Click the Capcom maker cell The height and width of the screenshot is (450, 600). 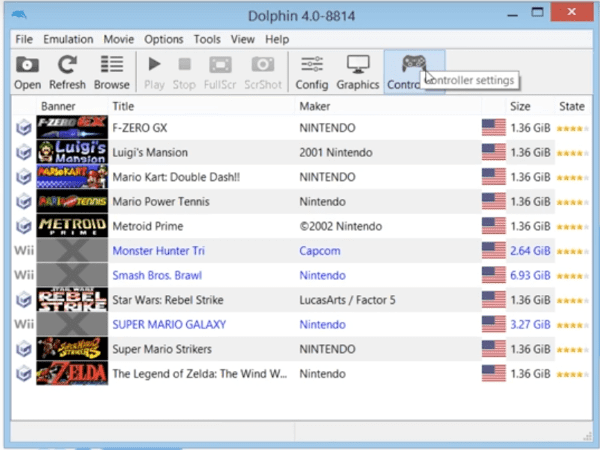pos(320,251)
